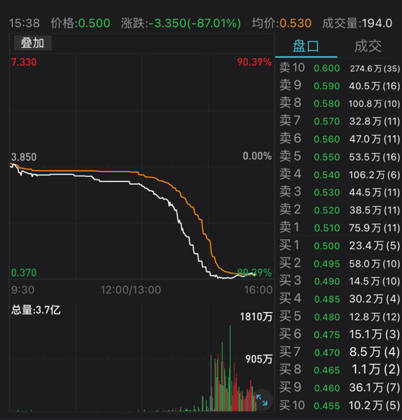Select the 盘口 tab
Viewport: 402px width, 420px height.
pos(306,46)
